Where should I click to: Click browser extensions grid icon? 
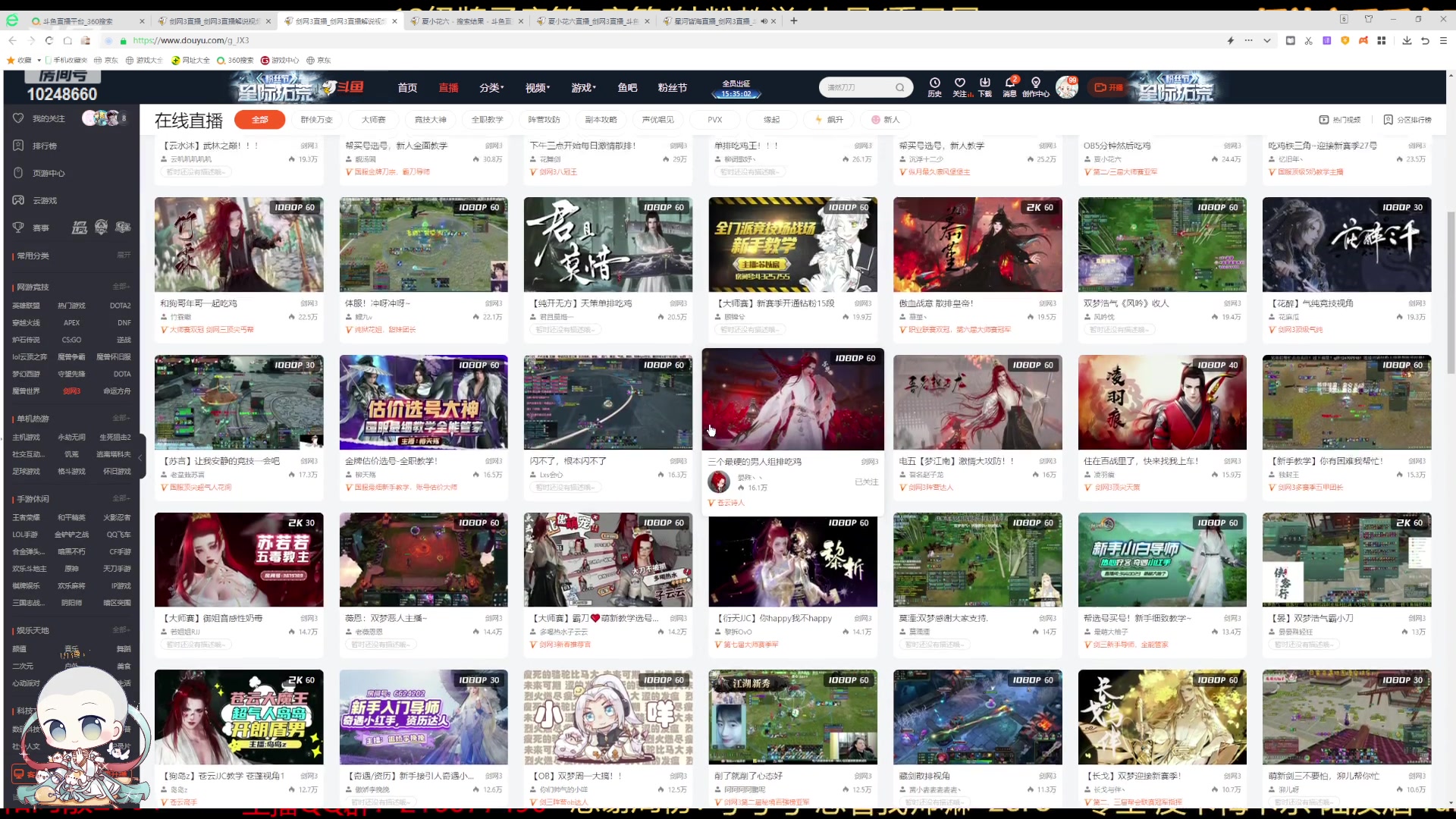[1382, 40]
